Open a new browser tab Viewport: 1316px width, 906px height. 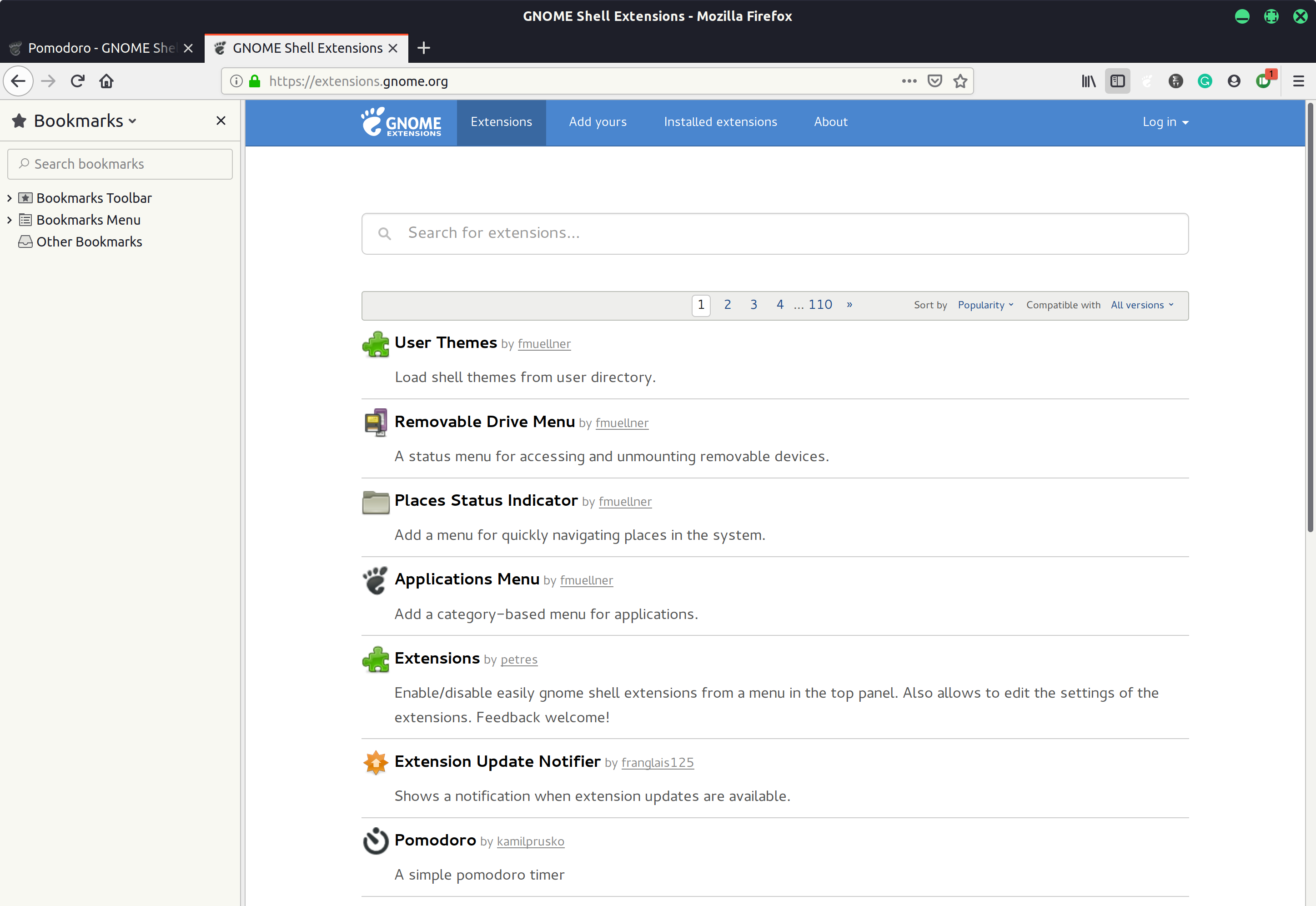423,48
